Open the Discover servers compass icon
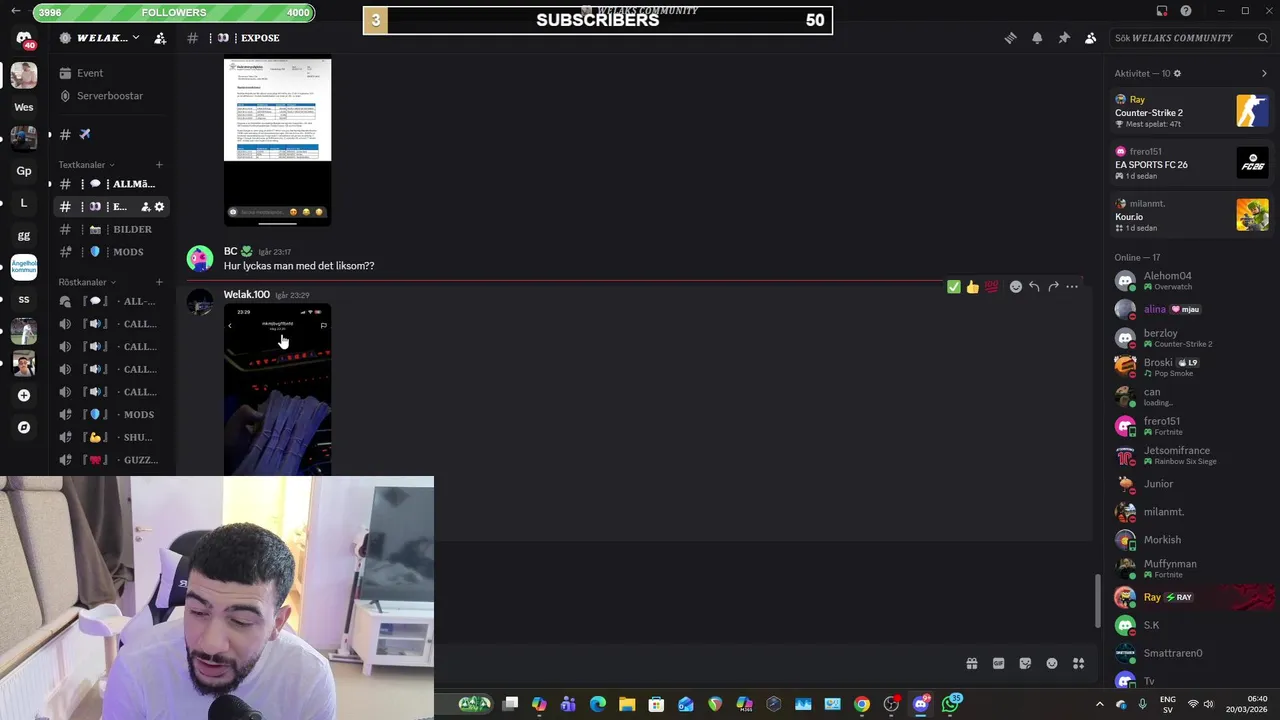The width and height of the screenshot is (1280, 720). tap(24, 427)
